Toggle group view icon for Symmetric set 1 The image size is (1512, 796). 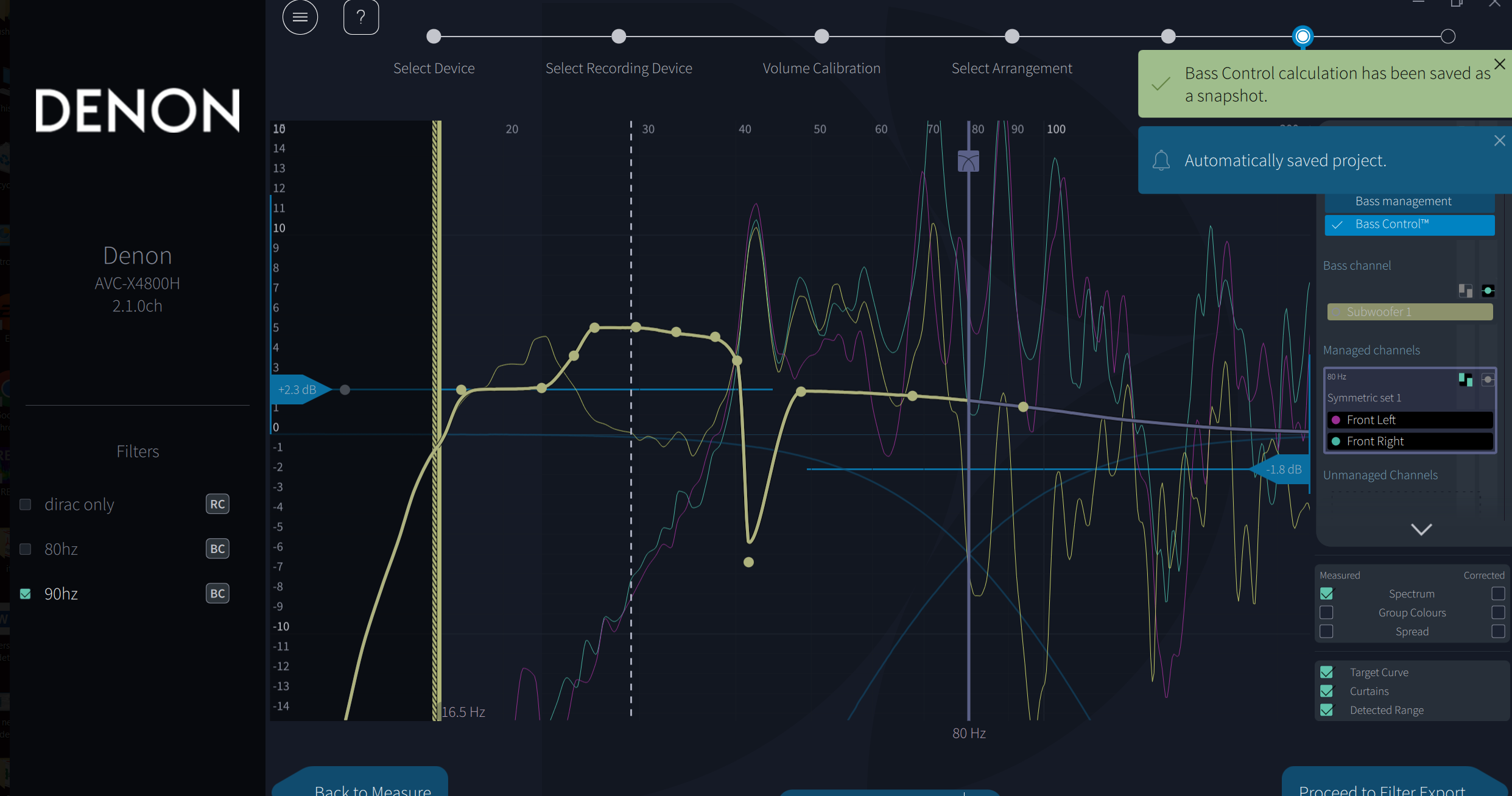pyautogui.click(x=1466, y=379)
